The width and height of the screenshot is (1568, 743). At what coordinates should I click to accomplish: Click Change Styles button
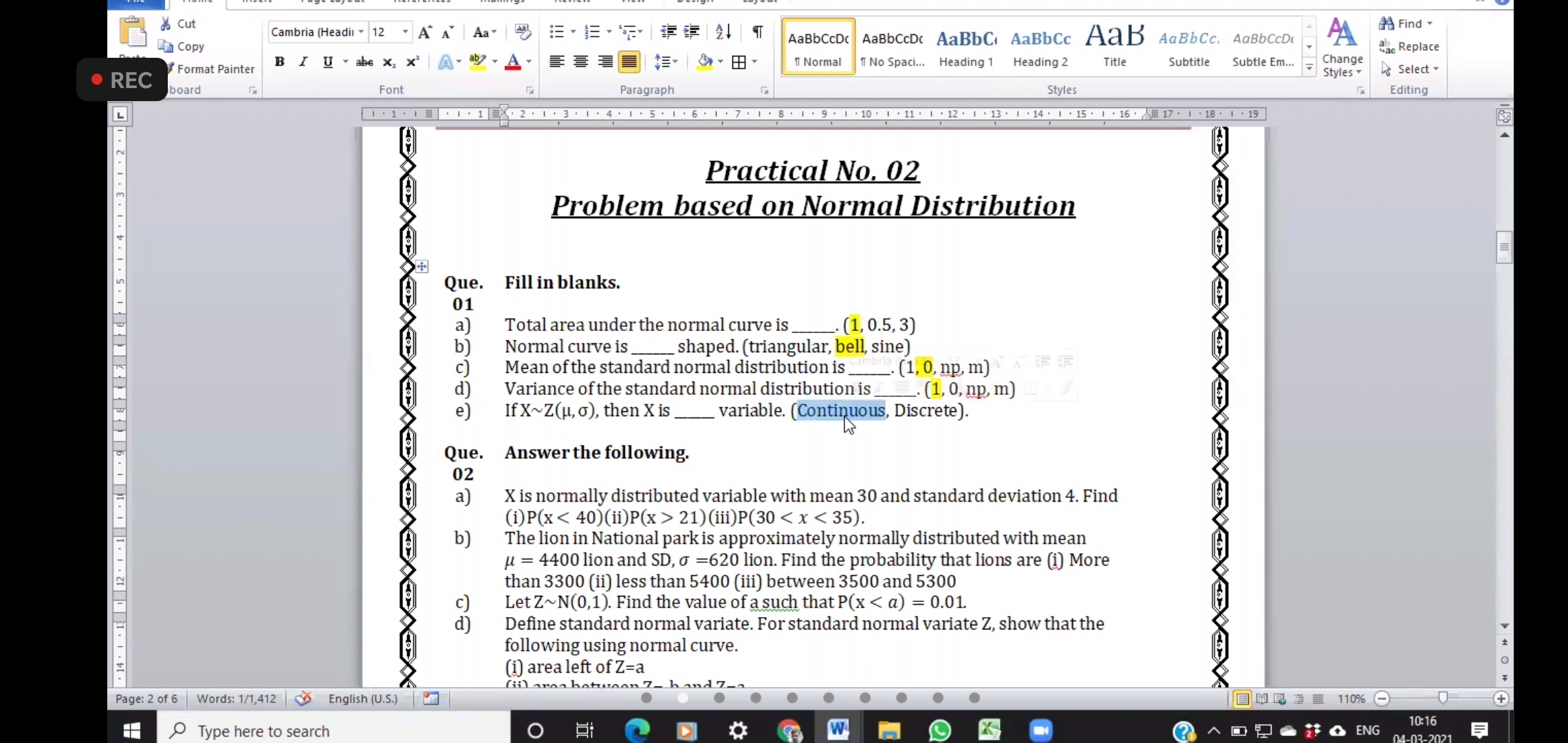pyautogui.click(x=1342, y=48)
